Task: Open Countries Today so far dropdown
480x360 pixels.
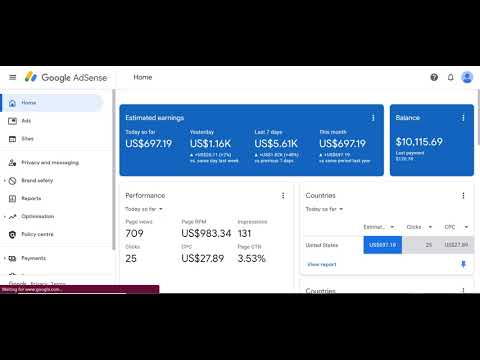Action: [x=324, y=209]
